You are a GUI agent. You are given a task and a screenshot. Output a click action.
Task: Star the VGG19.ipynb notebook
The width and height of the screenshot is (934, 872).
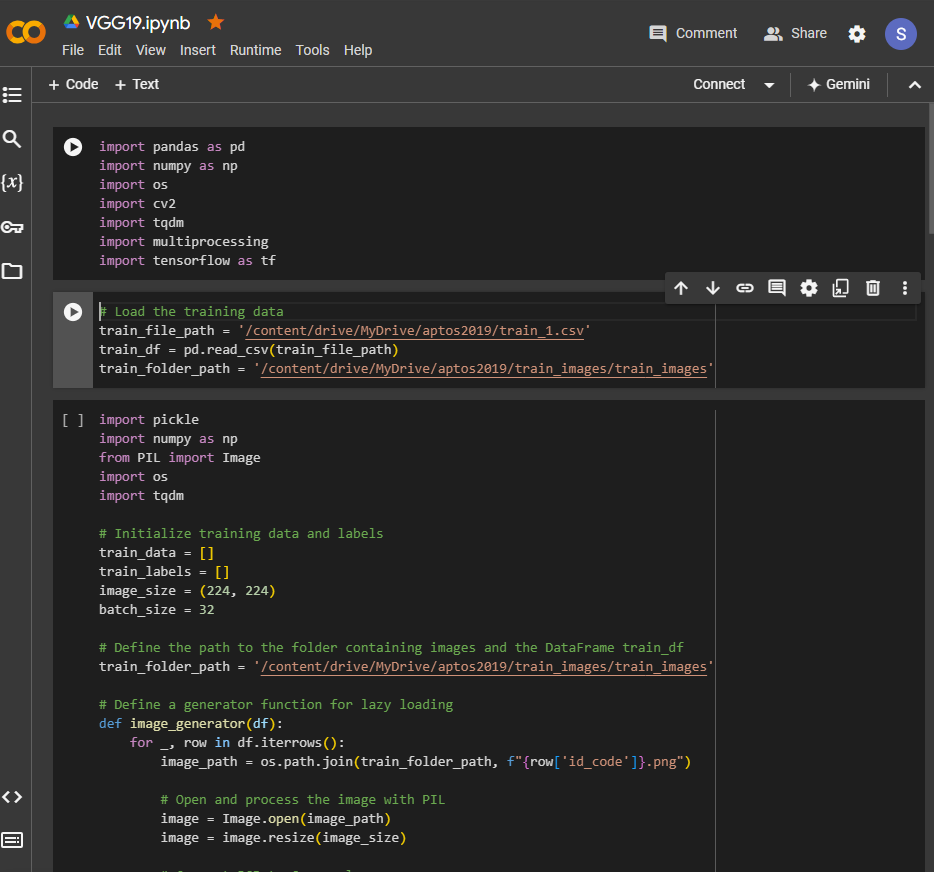216,22
